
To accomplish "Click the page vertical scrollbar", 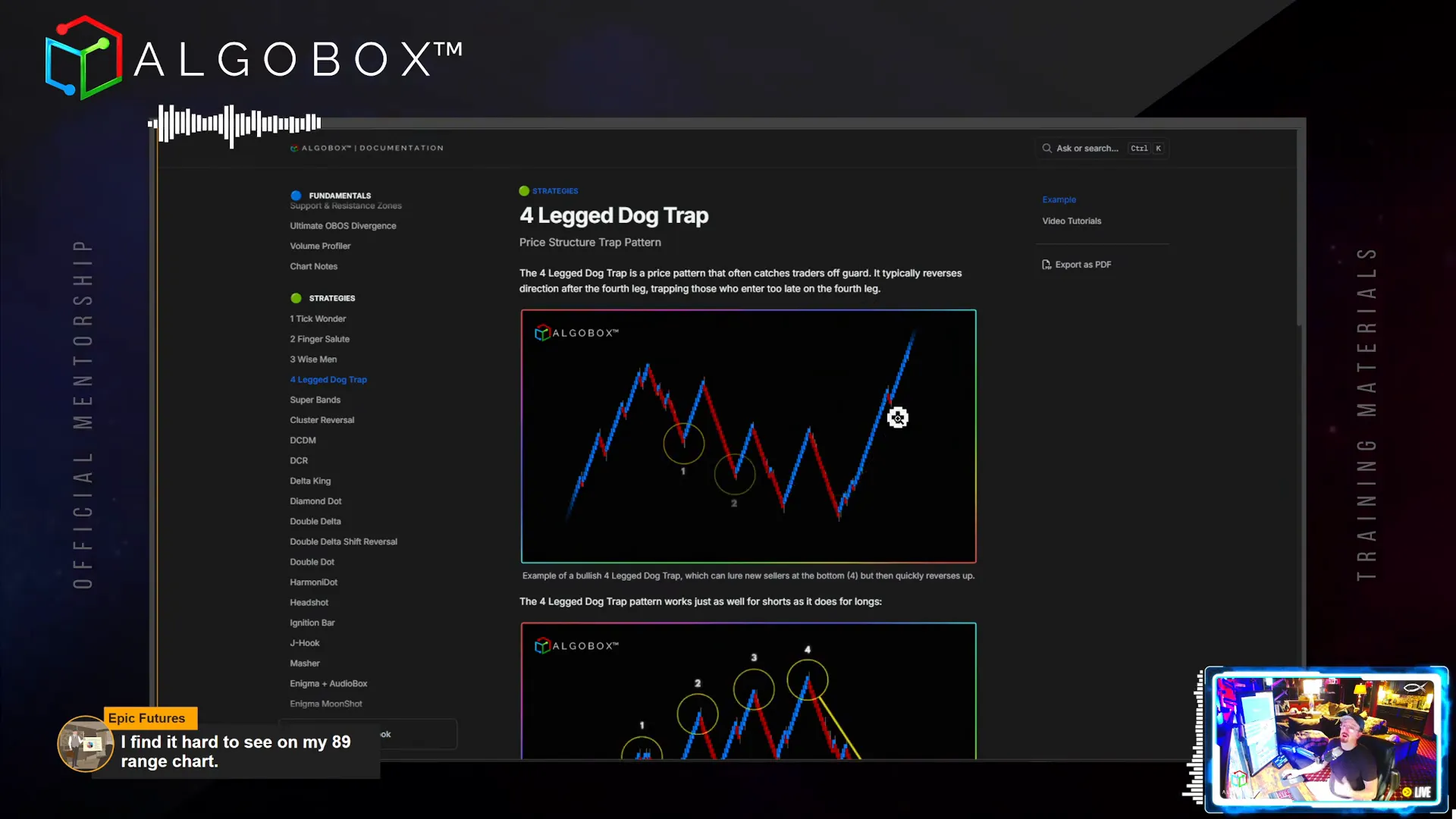I will 1301,227.
